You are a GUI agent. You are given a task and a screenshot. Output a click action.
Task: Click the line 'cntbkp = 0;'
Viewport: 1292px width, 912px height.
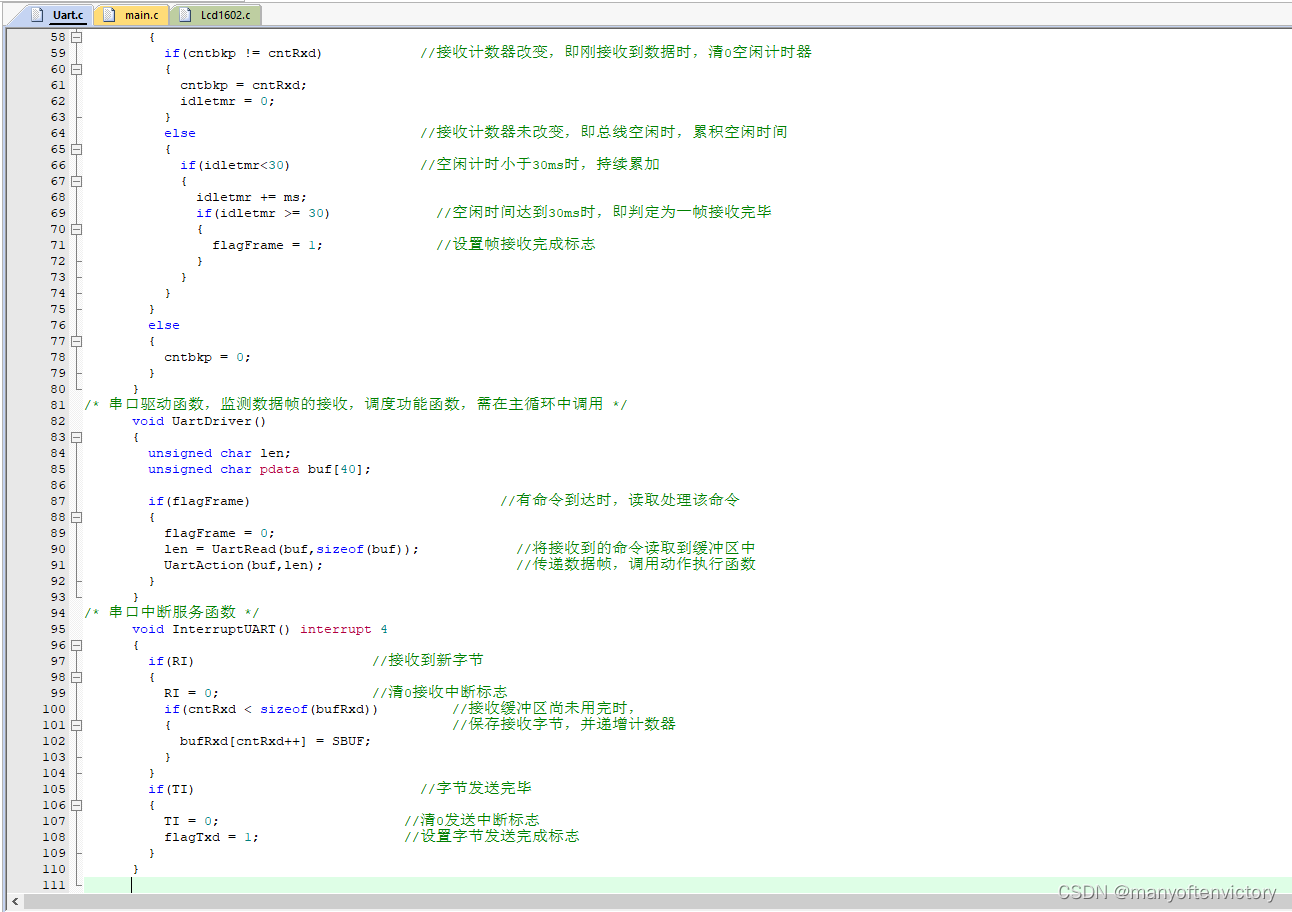tap(207, 357)
